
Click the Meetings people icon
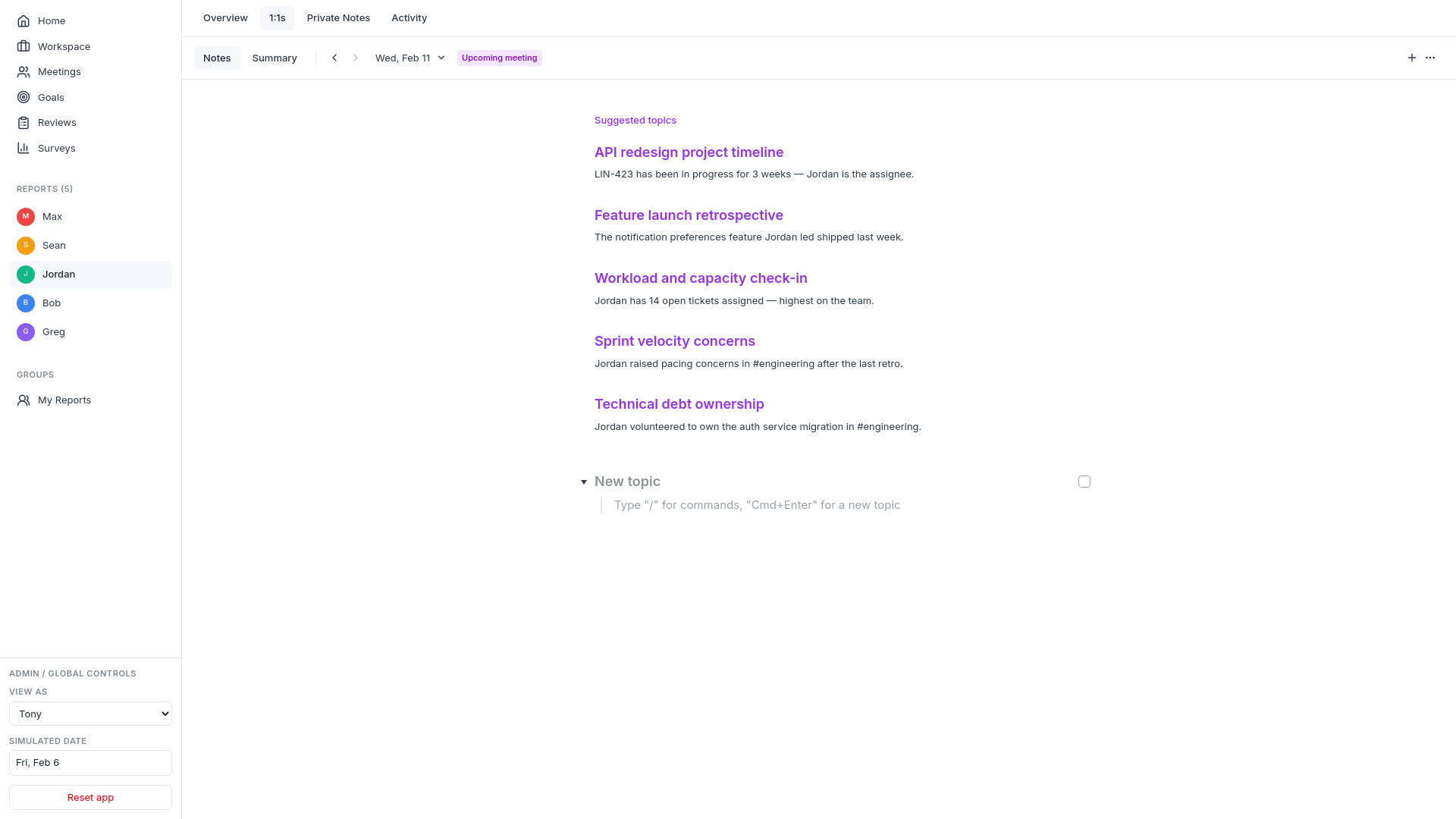pyautogui.click(x=24, y=72)
